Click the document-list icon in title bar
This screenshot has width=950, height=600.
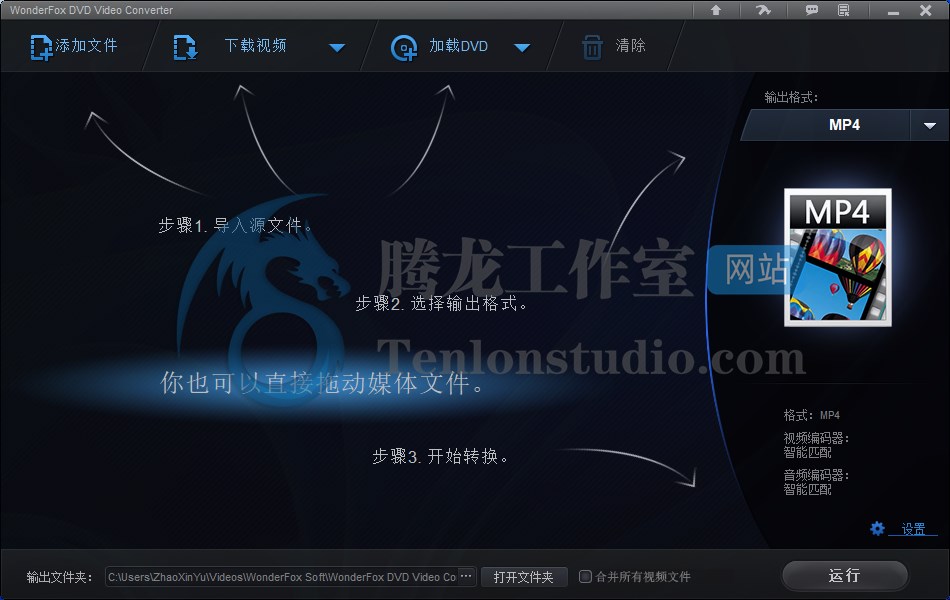[x=843, y=10]
